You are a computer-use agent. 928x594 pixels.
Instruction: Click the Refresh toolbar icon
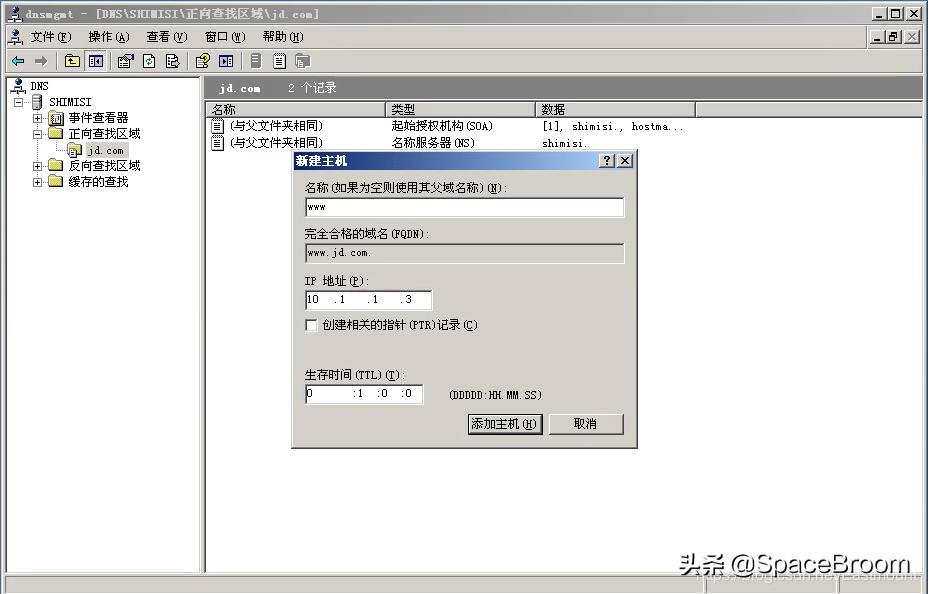click(x=147, y=60)
